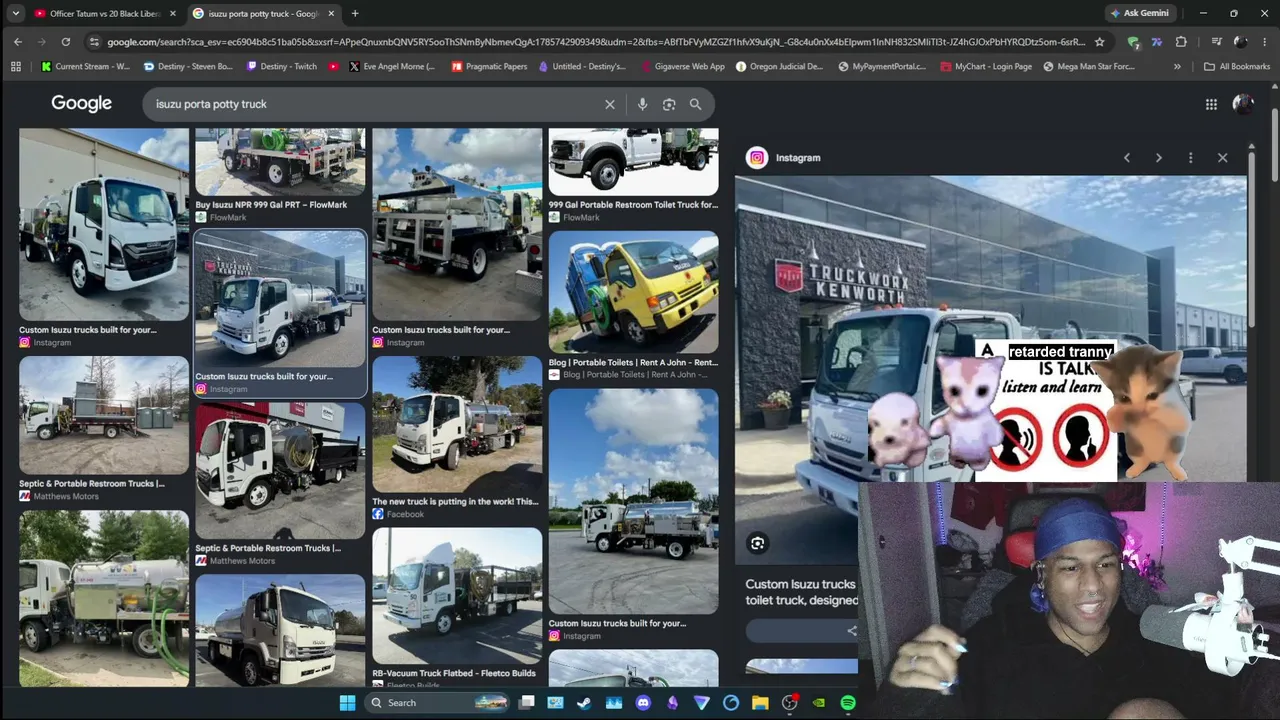The width and height of the screenshot is (1280, 720).
Task: Open the Pragmatic Papers bookmark
Action: tap(489, 67)
